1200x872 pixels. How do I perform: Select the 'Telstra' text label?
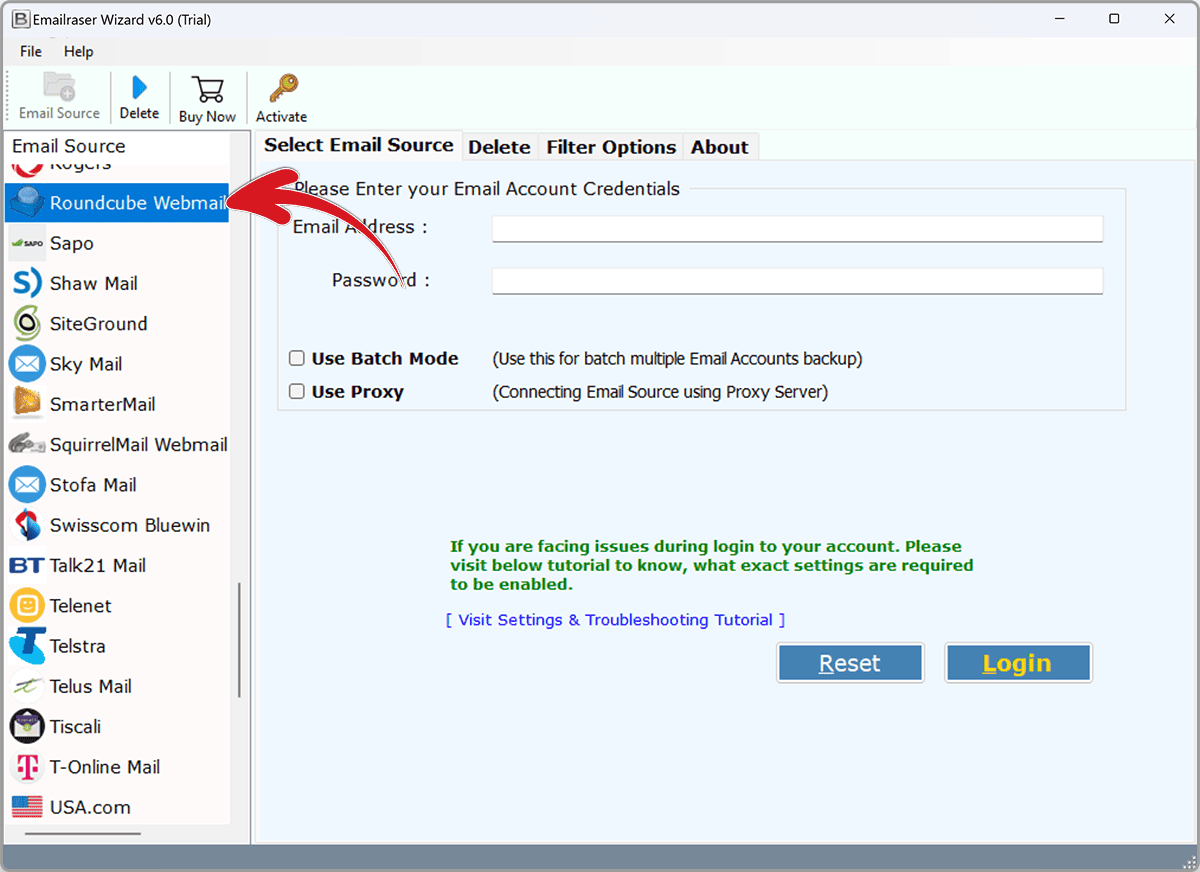point(78,646)
